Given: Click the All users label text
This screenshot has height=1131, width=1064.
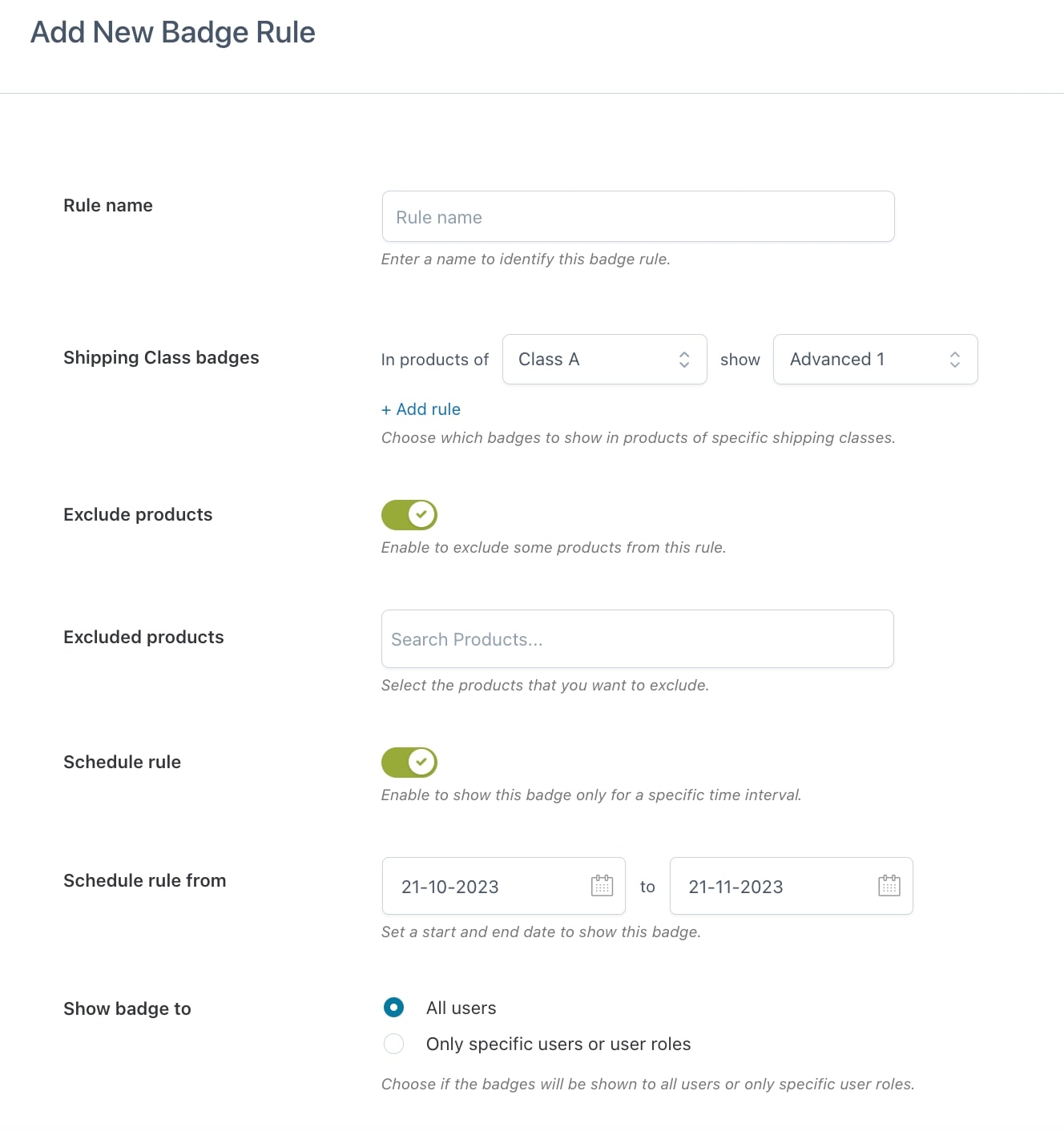Looking at the screenshot, I should [461, 1008].
